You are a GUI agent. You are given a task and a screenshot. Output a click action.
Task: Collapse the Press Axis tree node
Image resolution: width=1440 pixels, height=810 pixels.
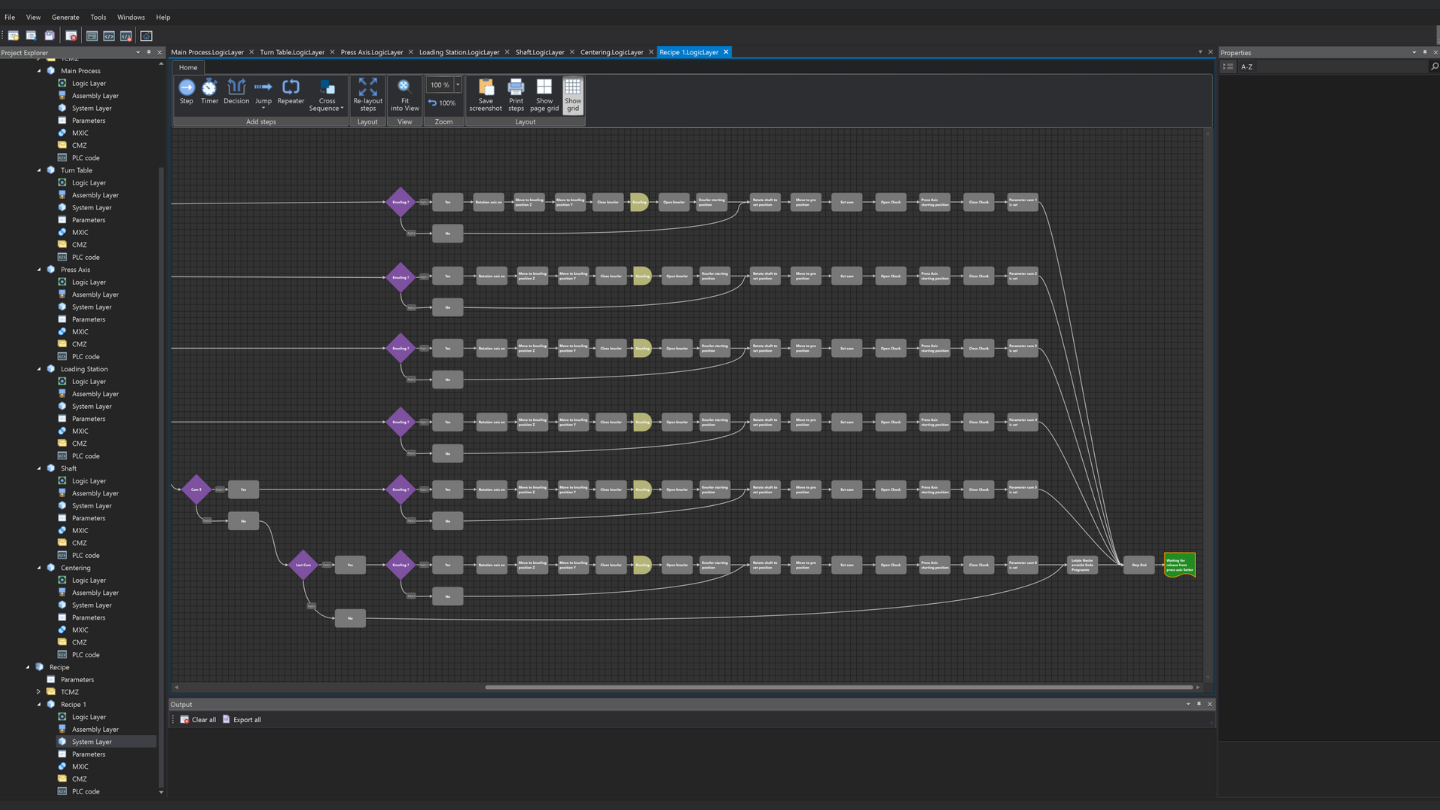coord(40,270)
